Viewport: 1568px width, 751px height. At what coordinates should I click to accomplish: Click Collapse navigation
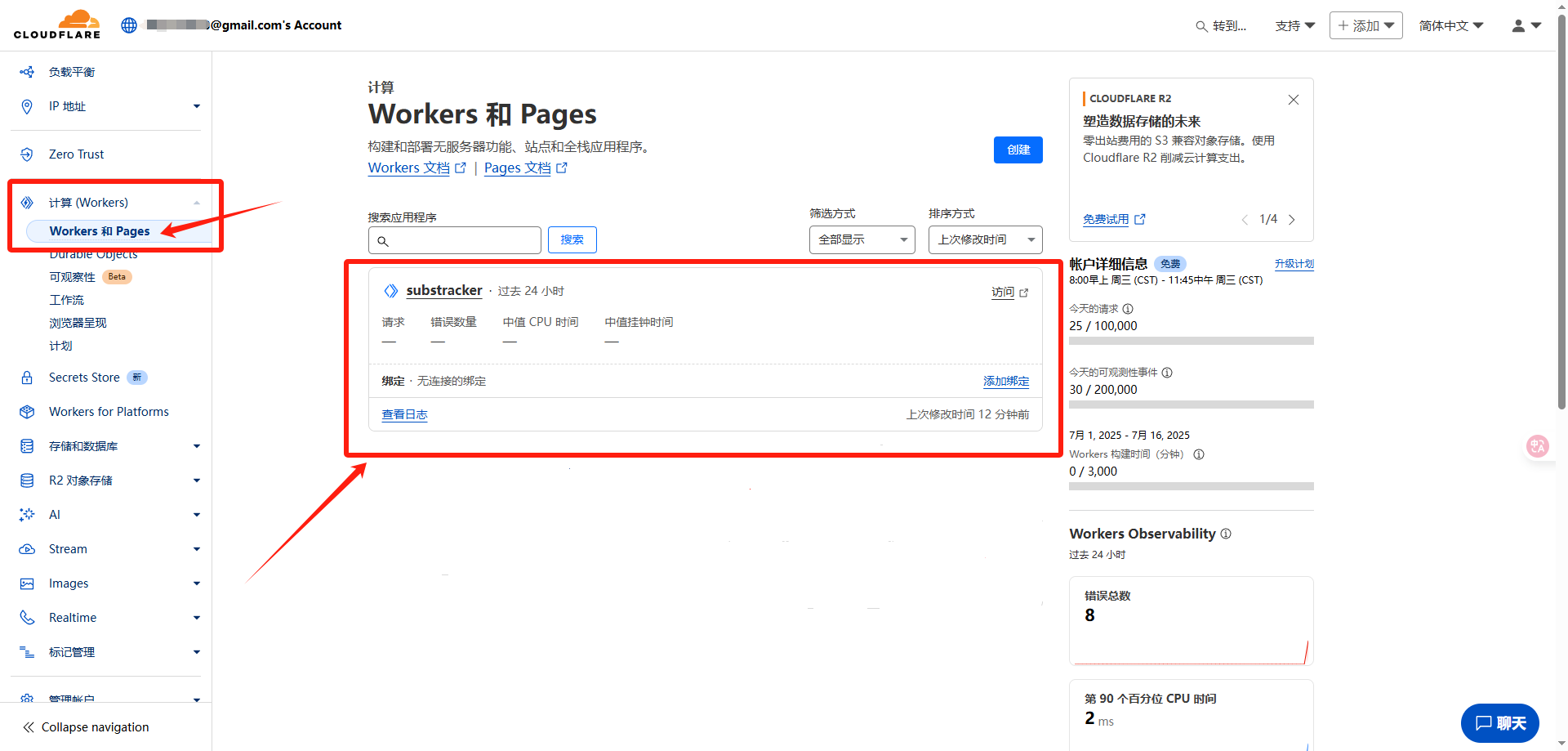click(86, 727)
